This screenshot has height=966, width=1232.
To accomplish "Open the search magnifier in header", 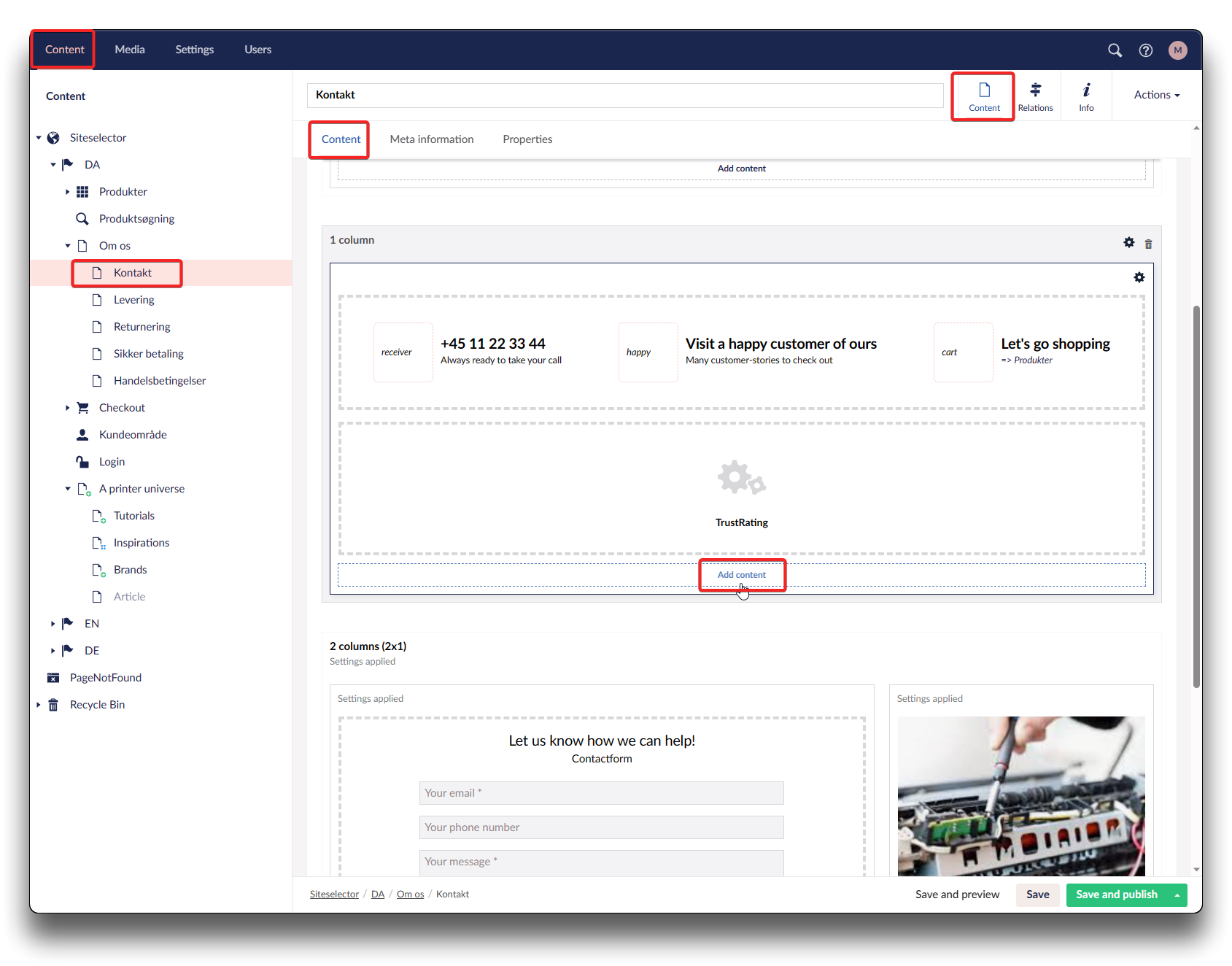I will 1115,50.
